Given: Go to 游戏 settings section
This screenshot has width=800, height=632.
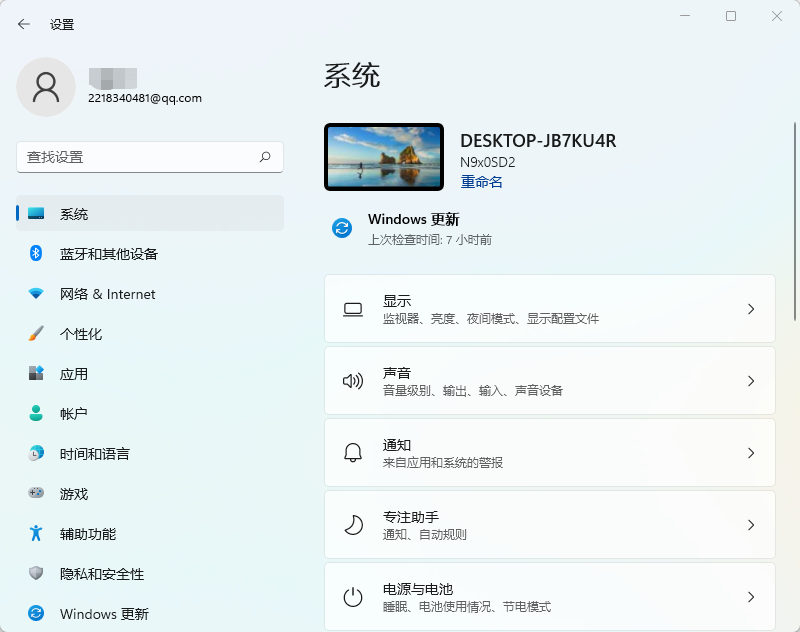Looking at the screenshot, I should coord(150,493).
